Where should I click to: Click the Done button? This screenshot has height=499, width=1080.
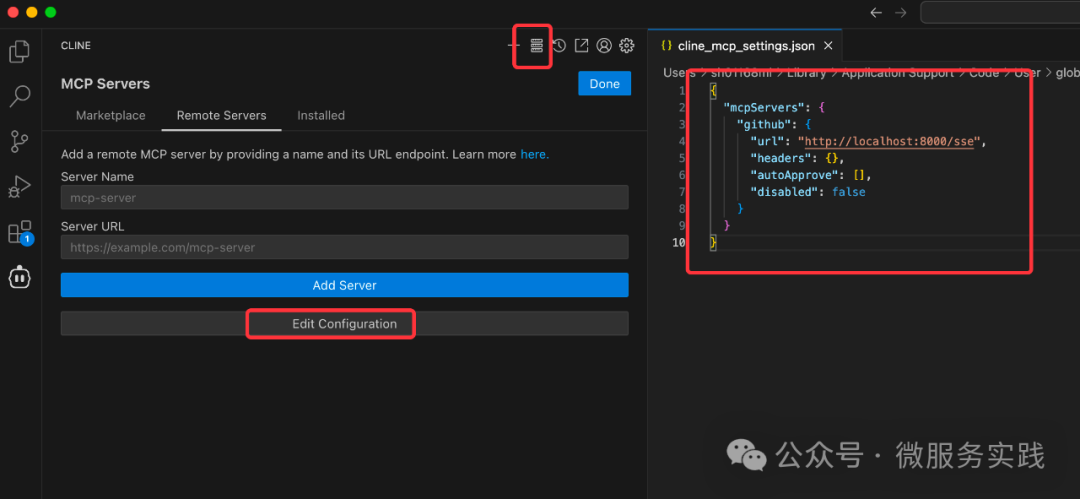[x=605, y=83]
